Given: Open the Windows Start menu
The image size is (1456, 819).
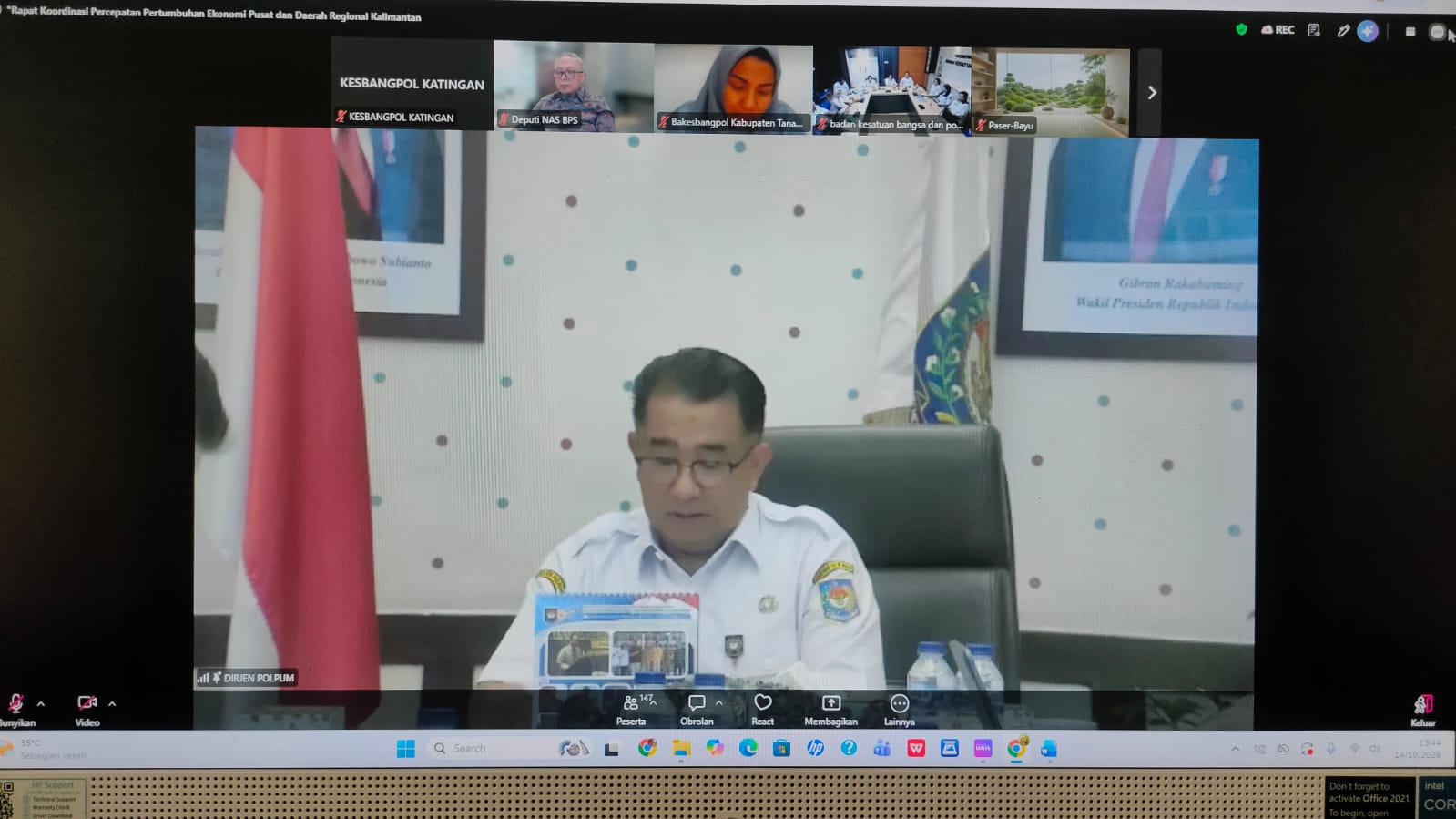Looking at the screenshot, I should click(x=406, y=749).
